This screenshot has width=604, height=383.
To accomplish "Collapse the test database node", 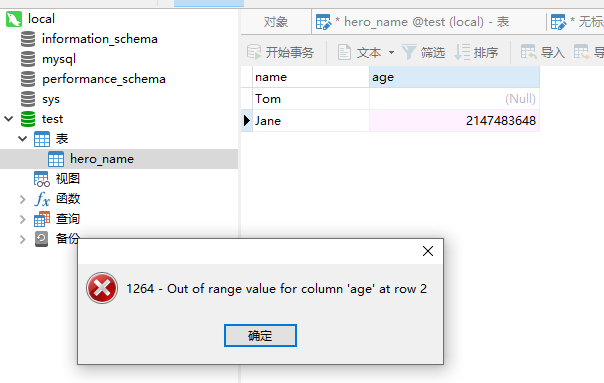I will tap(9, 119).
